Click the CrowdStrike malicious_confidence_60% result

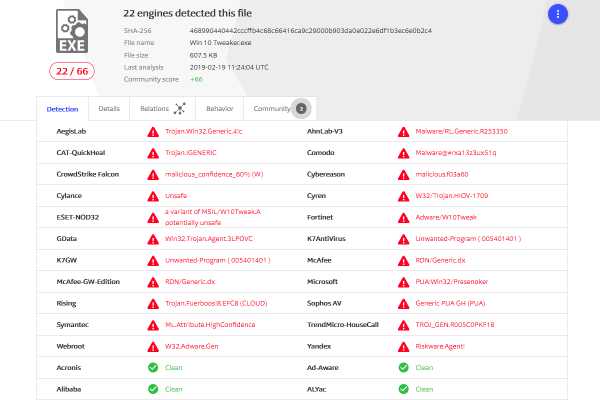(214, 174)
